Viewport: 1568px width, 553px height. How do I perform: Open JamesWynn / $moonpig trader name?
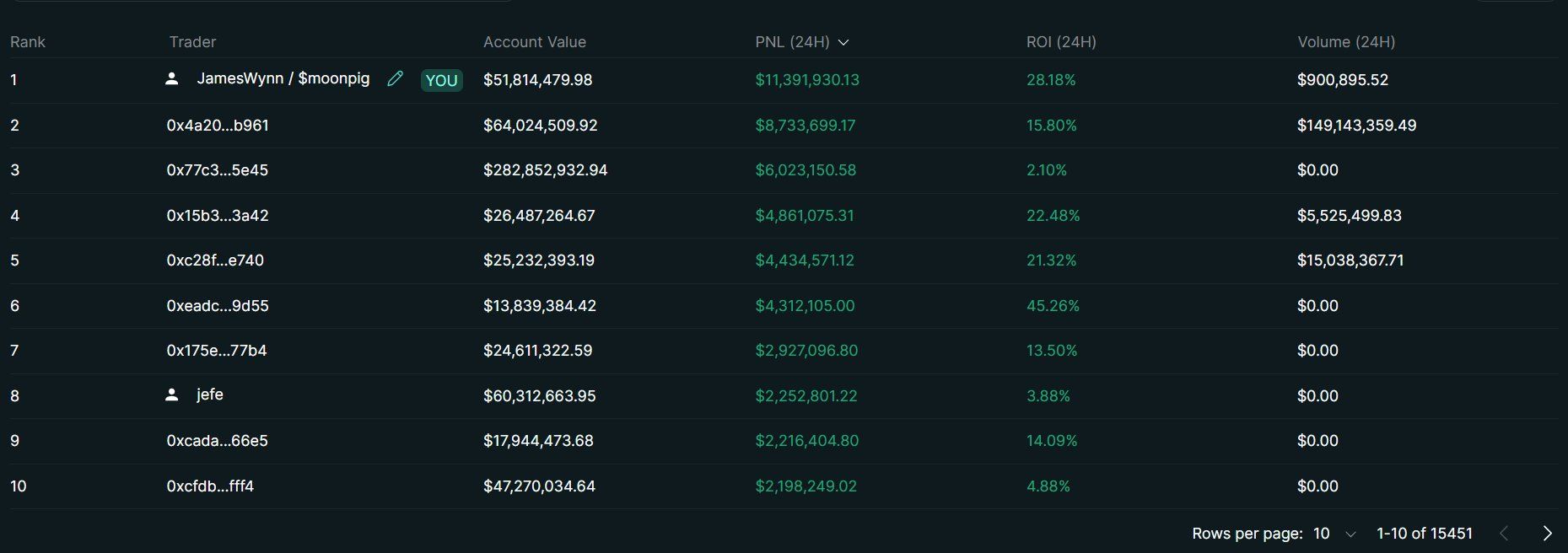[283, 78]
